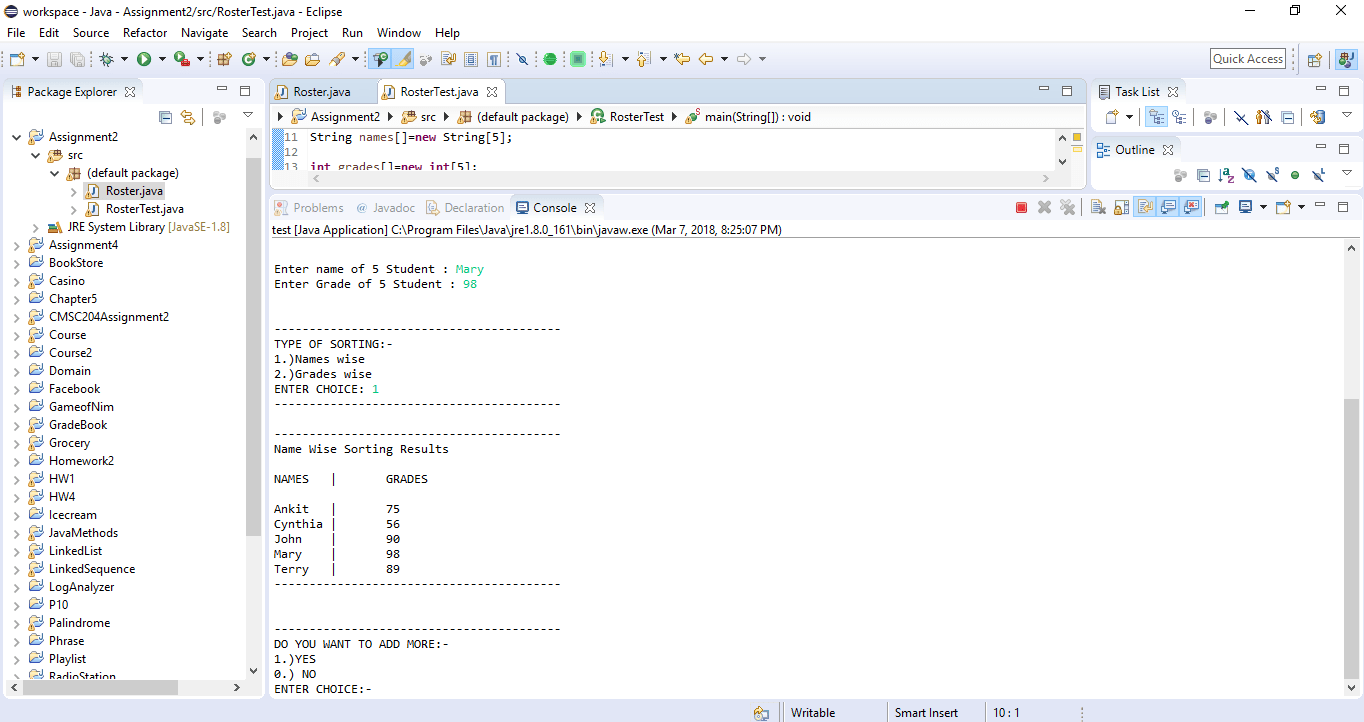Select RosterTest.java in Package Explorer
This screenshot has height=722, width=1364.
click(x=144, y=209)
